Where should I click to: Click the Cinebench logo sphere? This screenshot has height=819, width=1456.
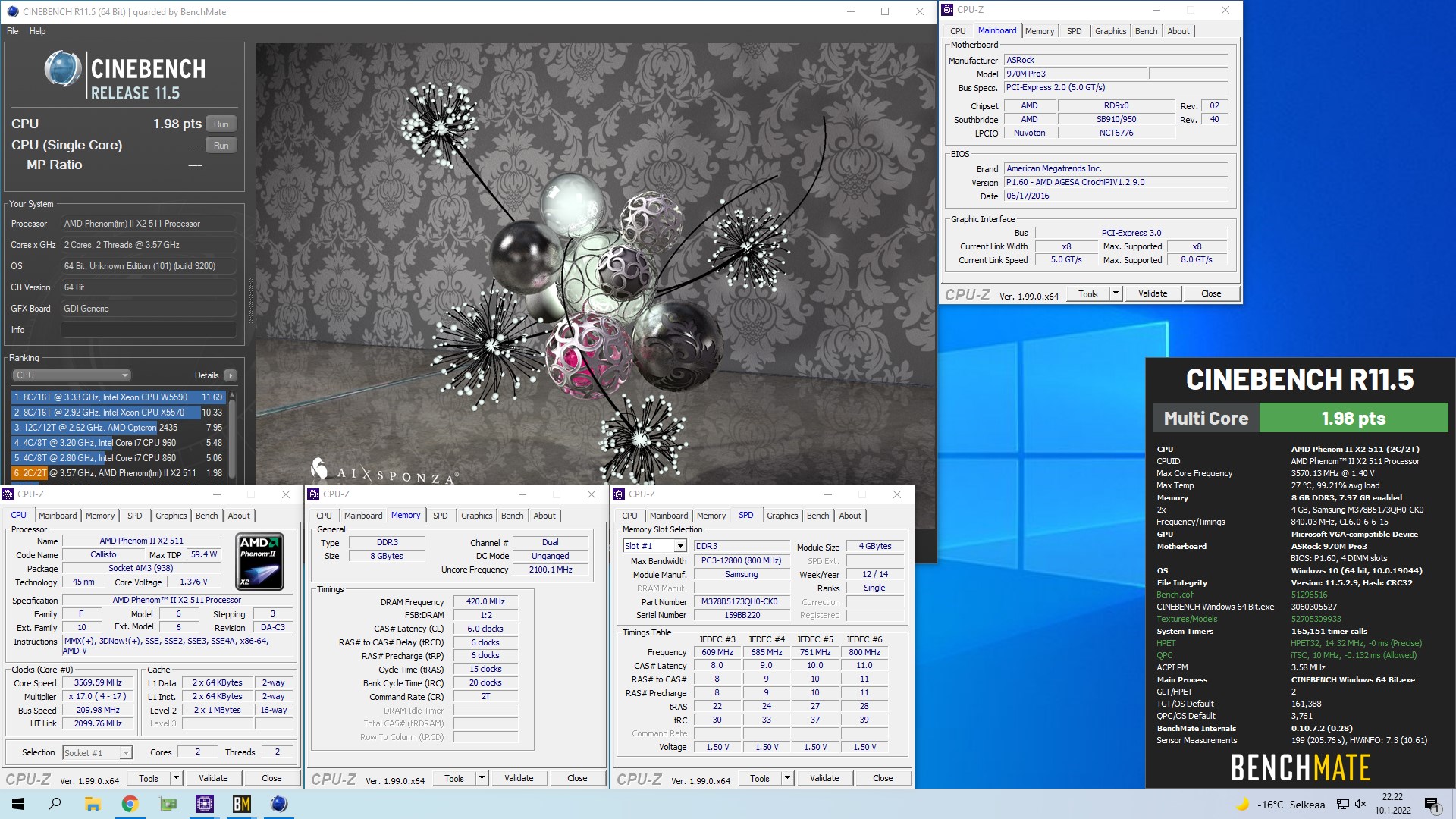click(x=62, y=69)
